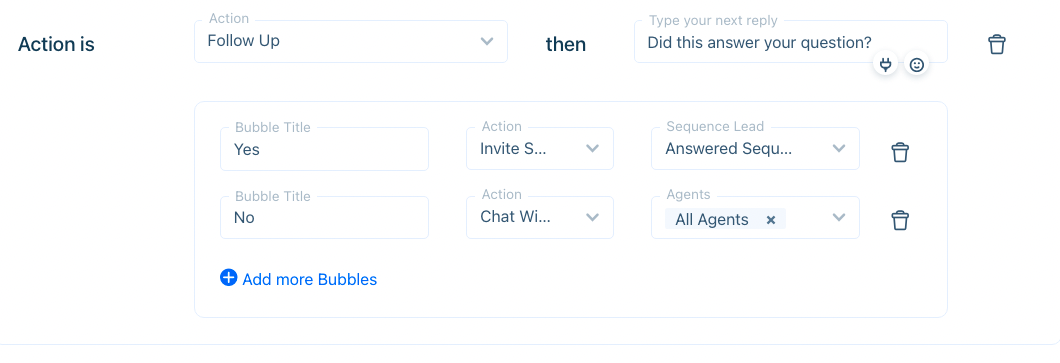Open the Sequence Lead Answered Sequ... dropdown
Image resolution: width=1060 pixels, height=363 pixels.
tap(755, 149)
